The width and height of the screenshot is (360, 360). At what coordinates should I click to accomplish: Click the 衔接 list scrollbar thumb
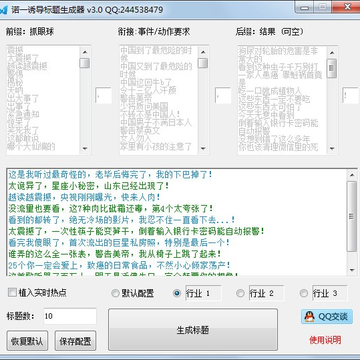tap(202, 63)
